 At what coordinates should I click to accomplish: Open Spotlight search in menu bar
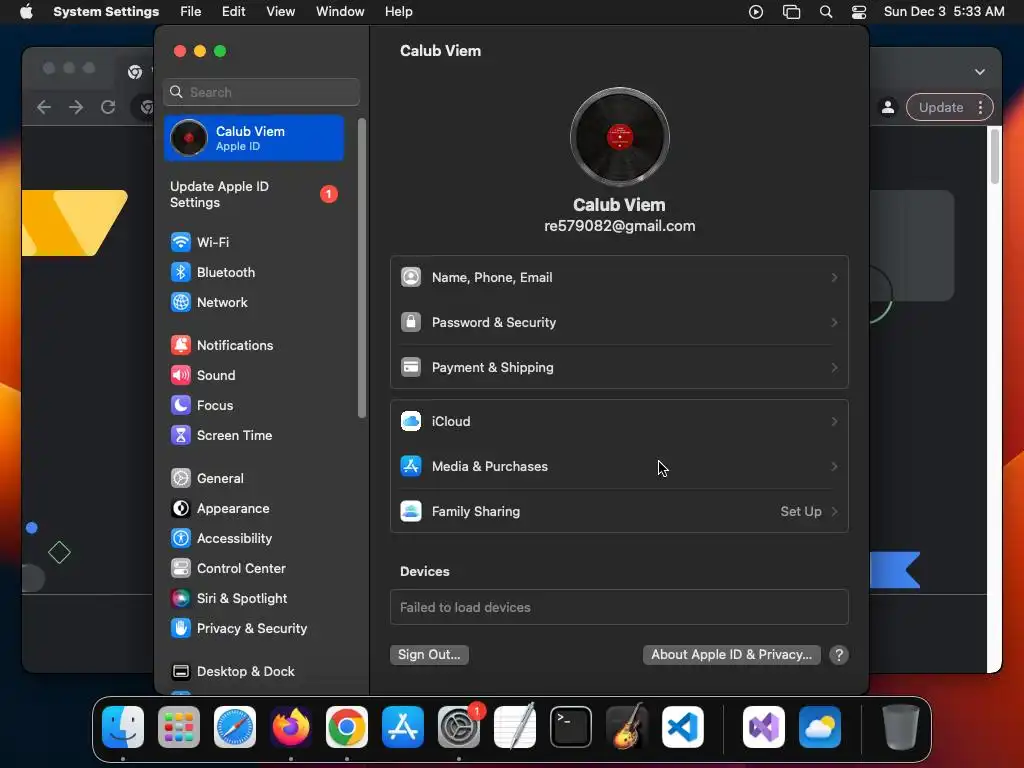[x=825, y=12]
